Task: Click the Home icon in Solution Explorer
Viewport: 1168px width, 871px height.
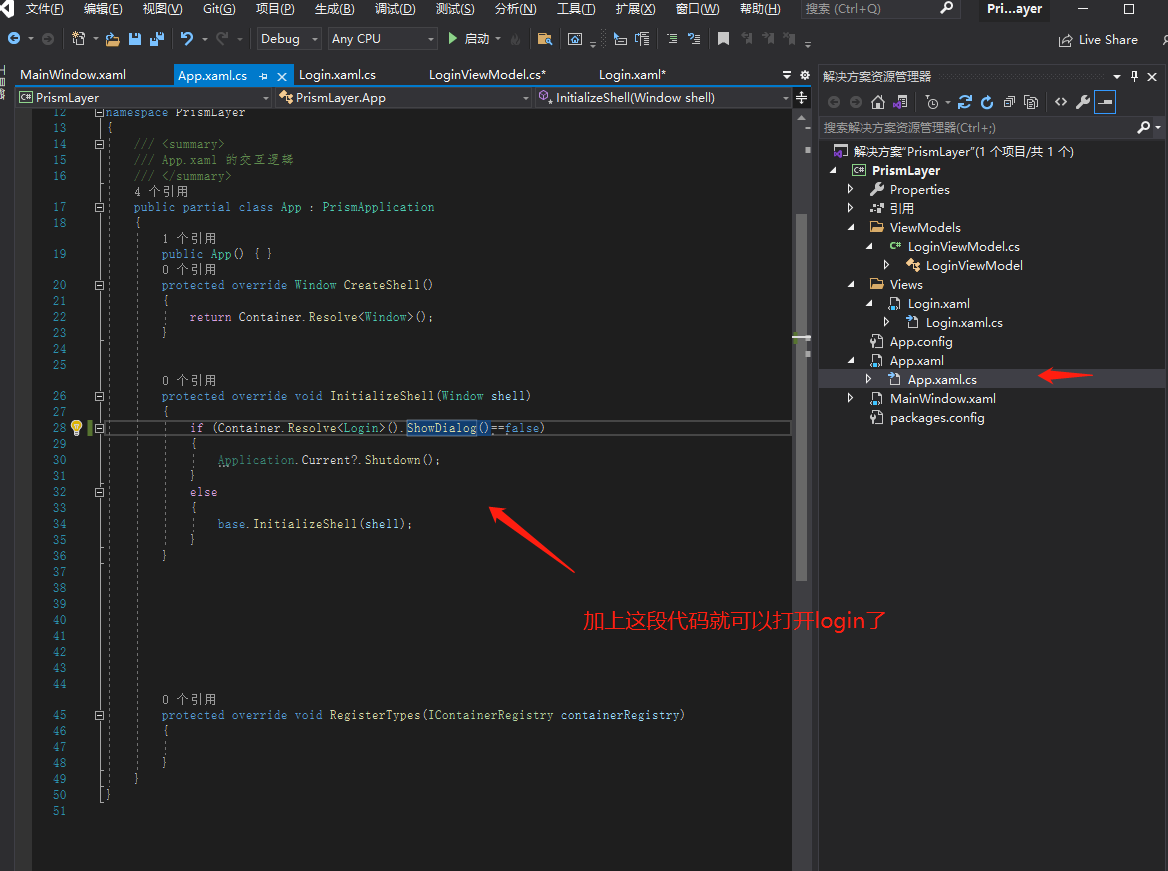Action: tap(877, 102)
